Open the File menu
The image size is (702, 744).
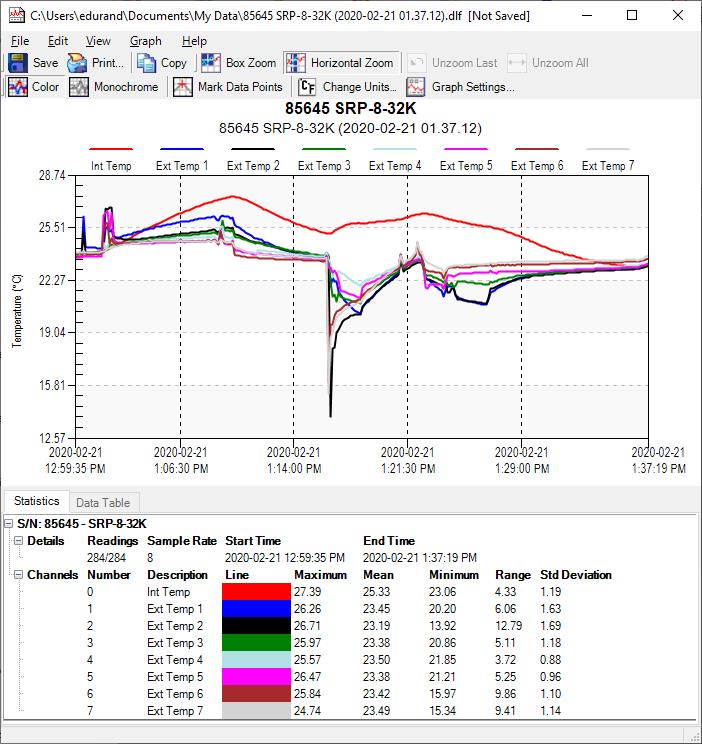pos(20,41)
